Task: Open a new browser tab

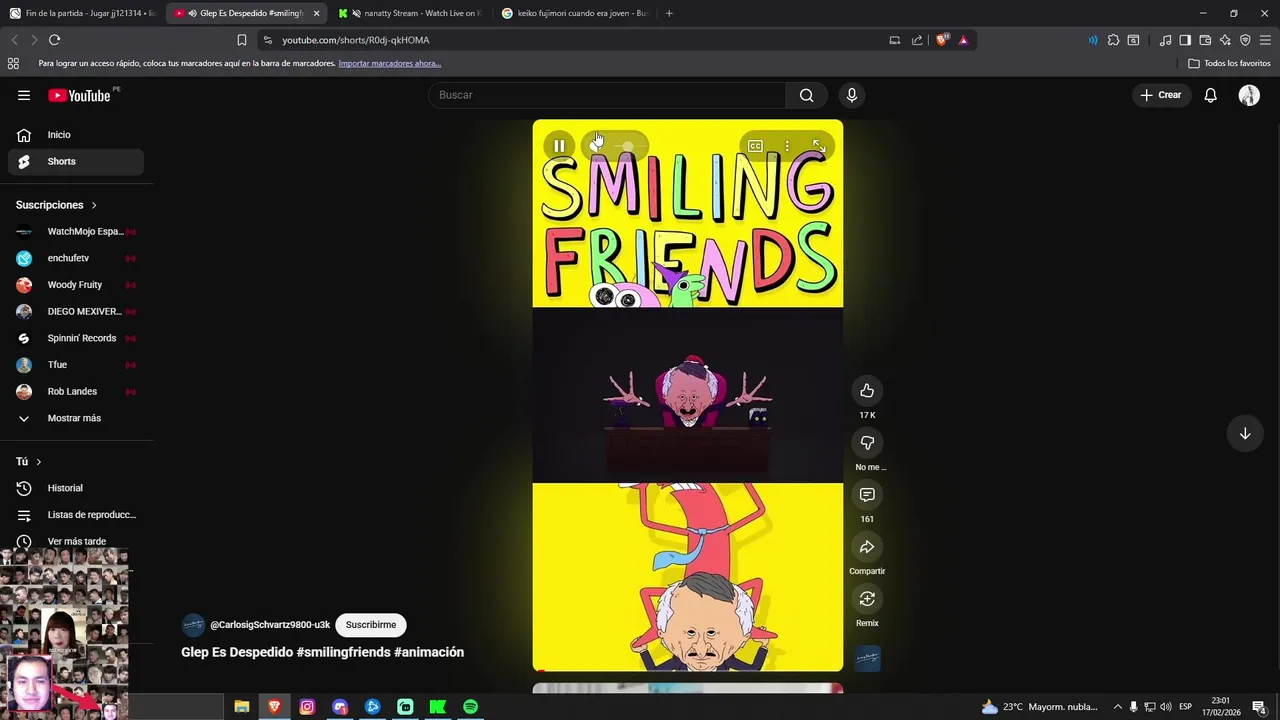Action: click(x=669, y=13)
